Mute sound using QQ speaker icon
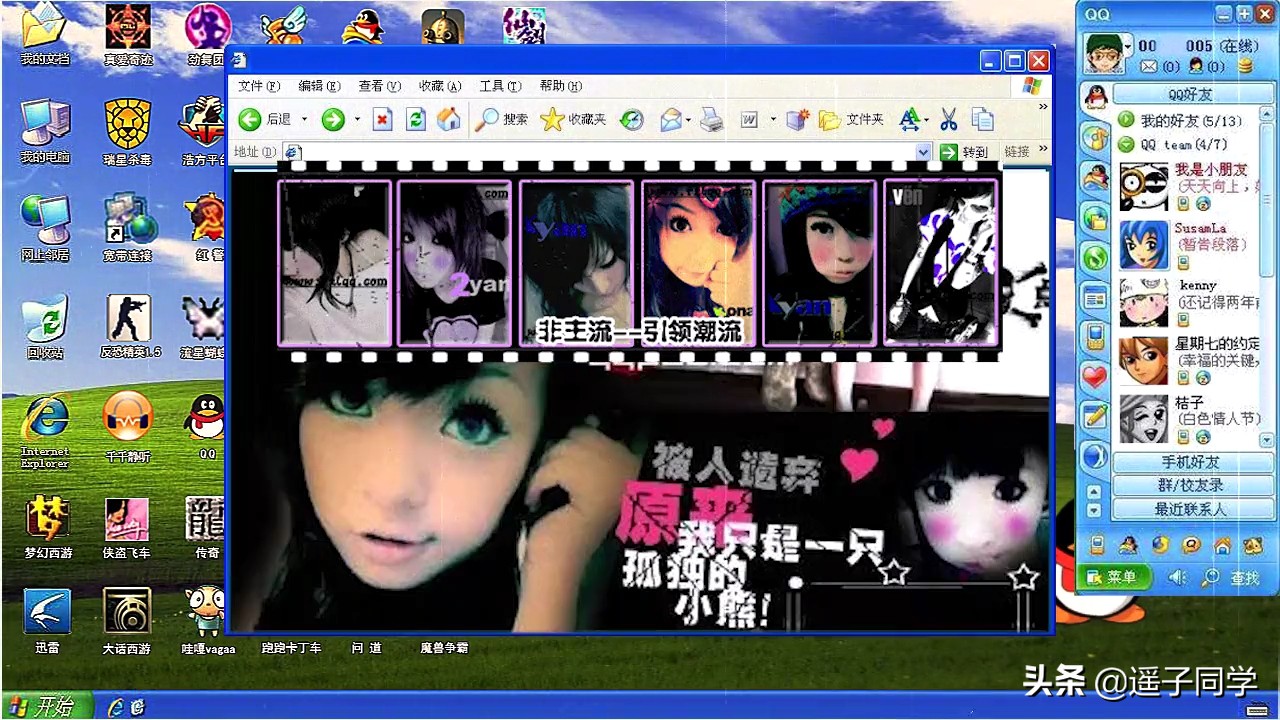Image resolution: width=1280 pixels, height=720 pixels. pos(1177,577)
